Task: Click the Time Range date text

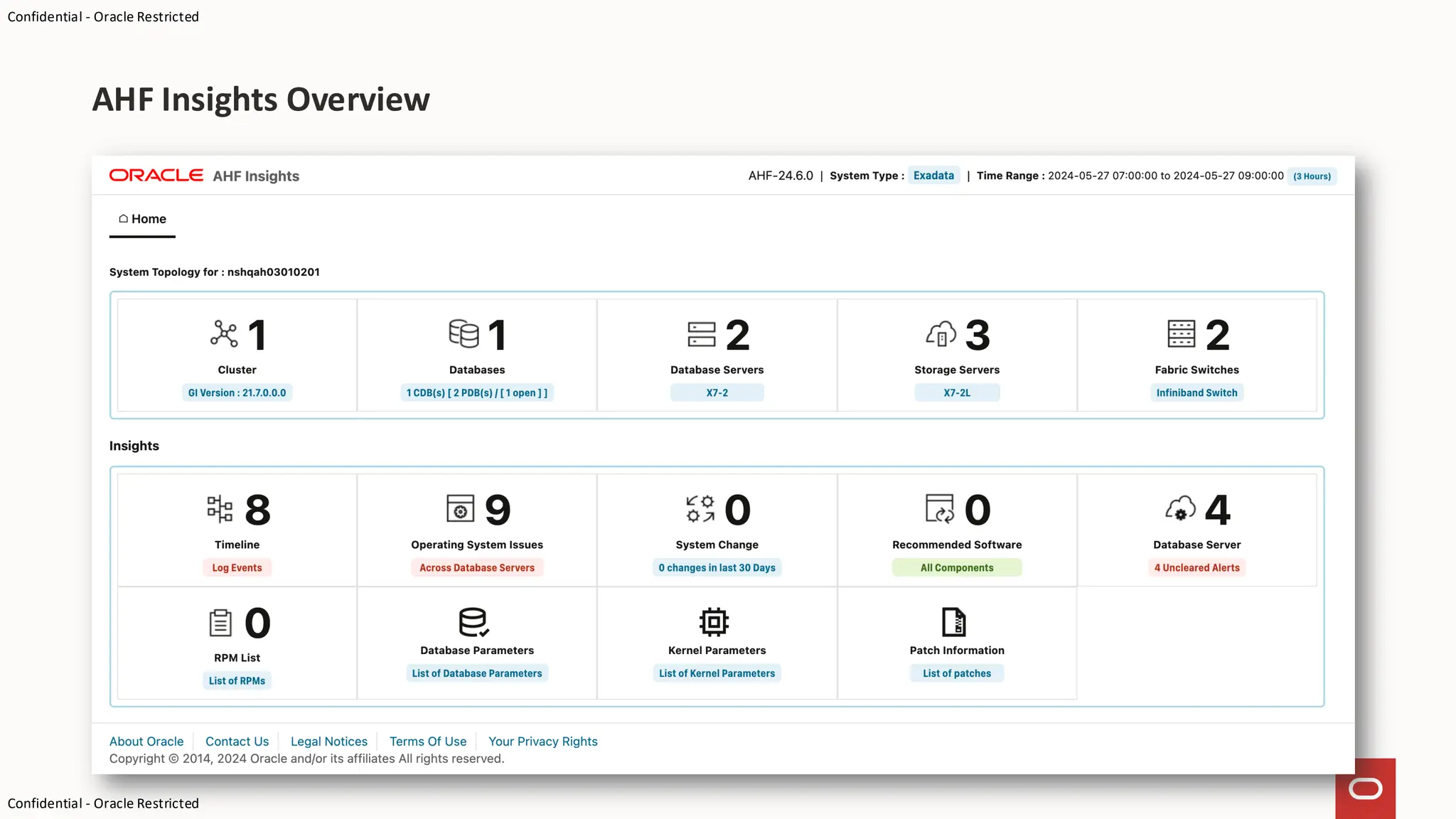Action: 1166,176
